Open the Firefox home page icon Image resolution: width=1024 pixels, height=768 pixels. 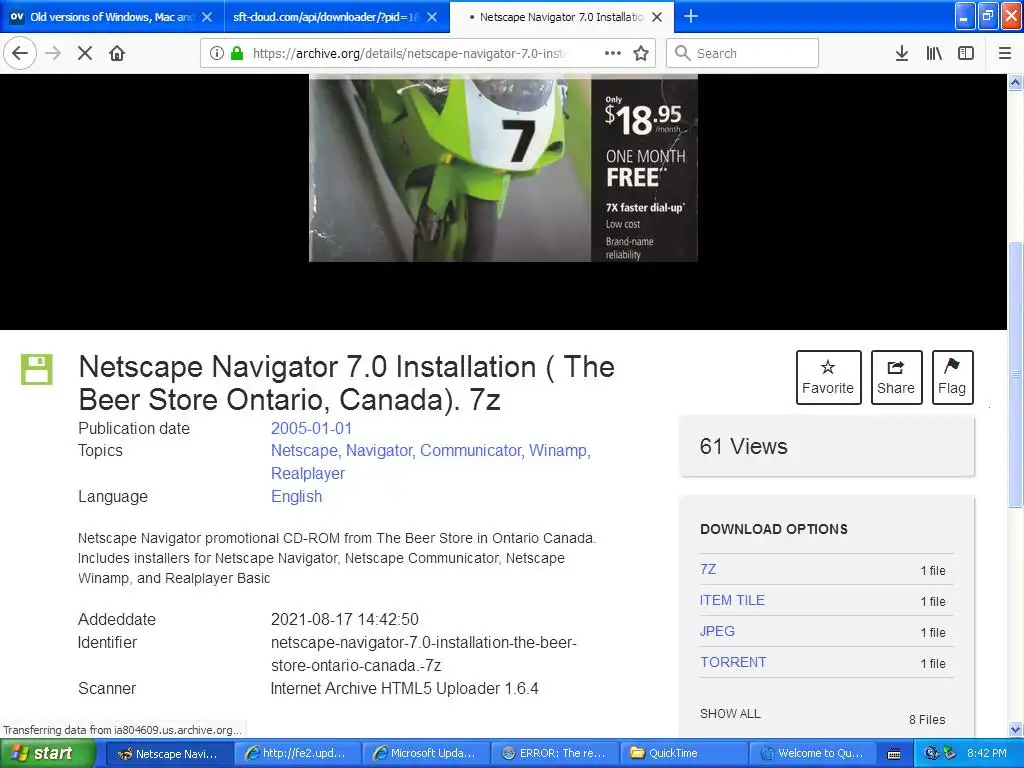click(x=117, y=53)
